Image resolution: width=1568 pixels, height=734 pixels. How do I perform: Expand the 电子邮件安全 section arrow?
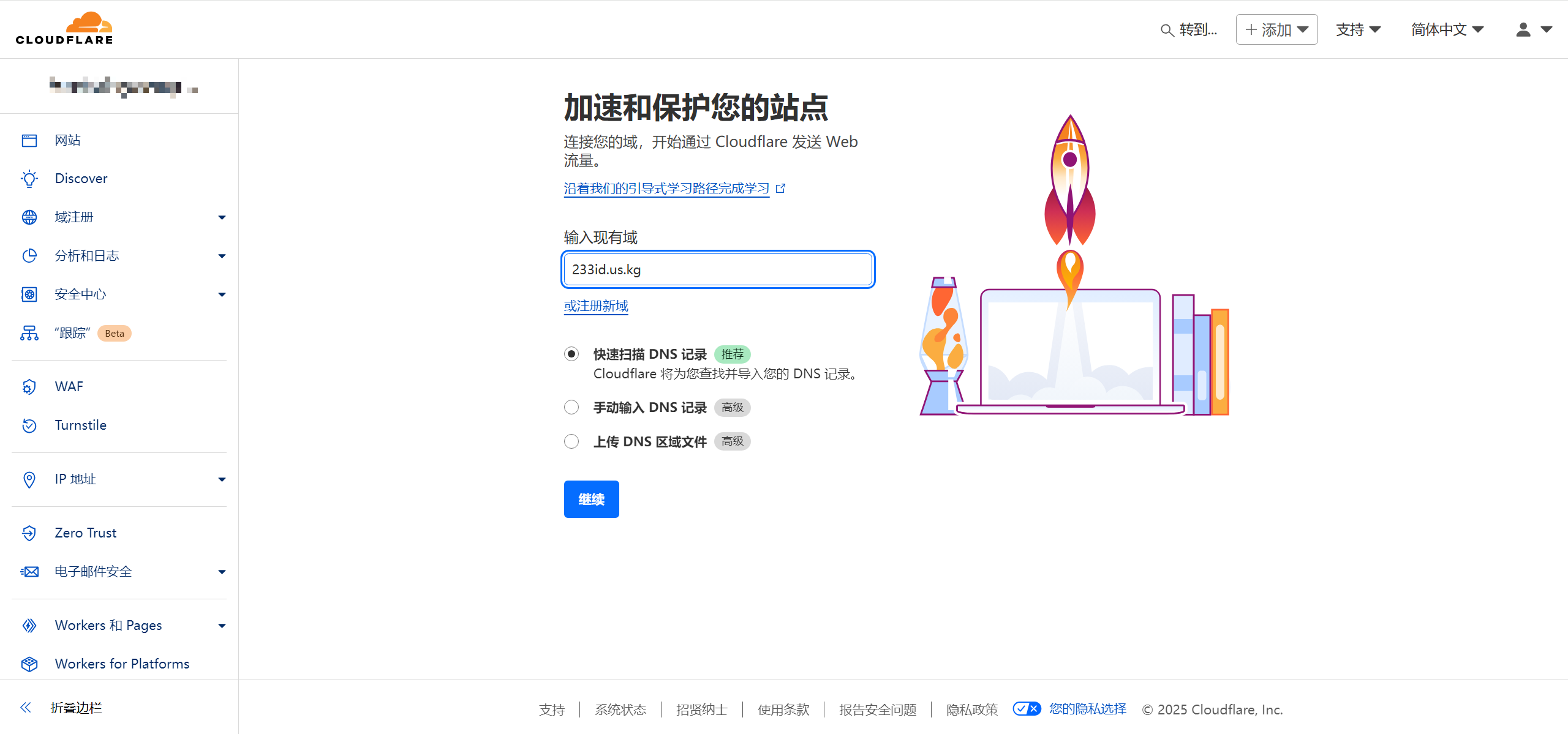(x=222, y=572)
